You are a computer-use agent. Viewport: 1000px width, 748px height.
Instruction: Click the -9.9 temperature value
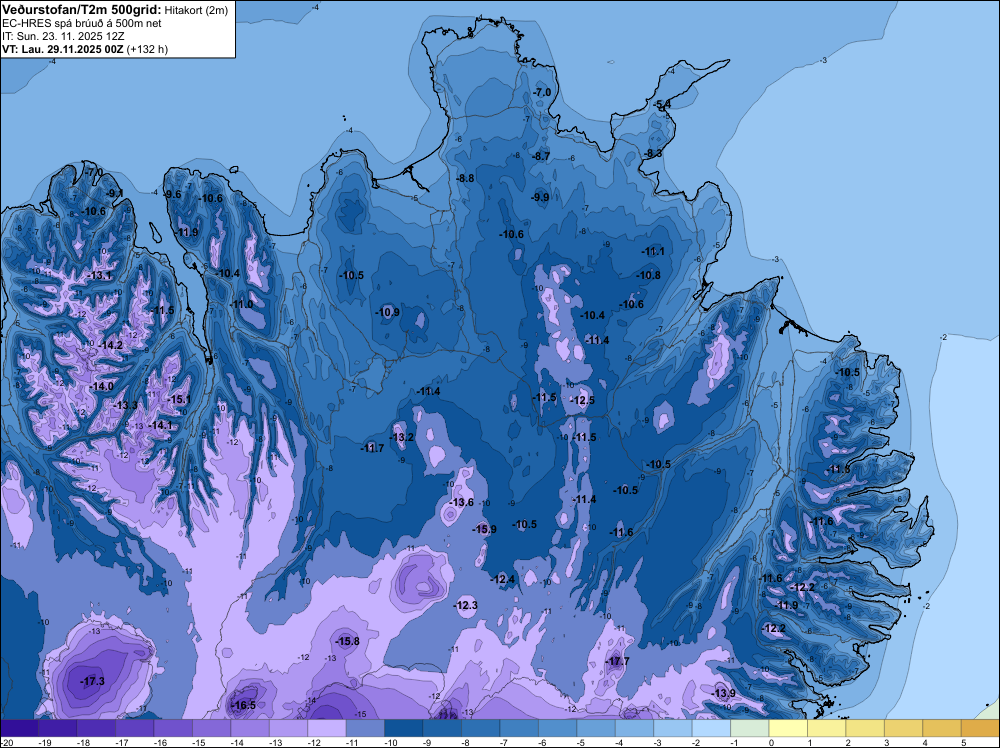click(x=540, y=198)
